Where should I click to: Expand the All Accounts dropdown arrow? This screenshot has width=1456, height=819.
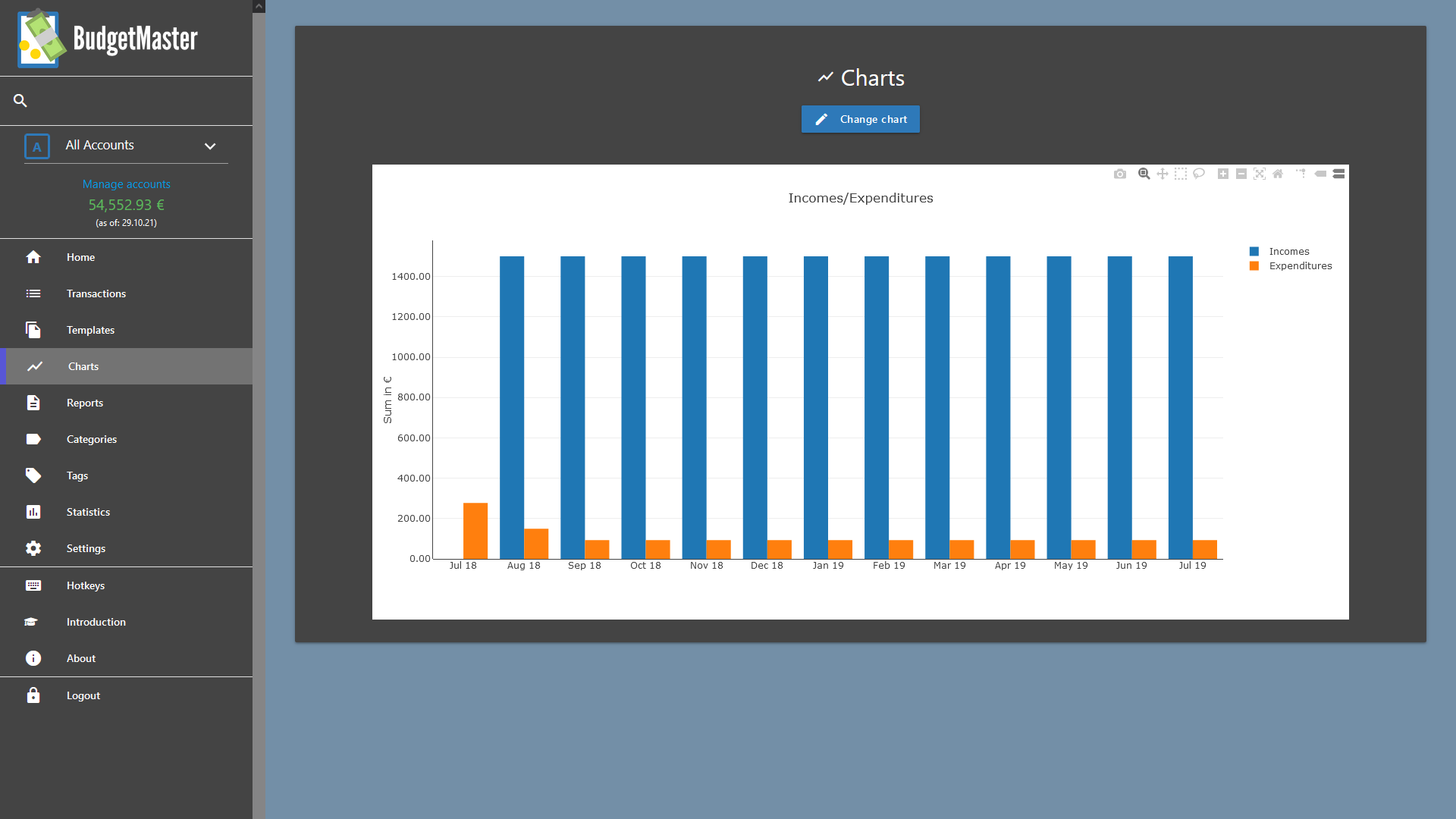(x=210, y=146)
